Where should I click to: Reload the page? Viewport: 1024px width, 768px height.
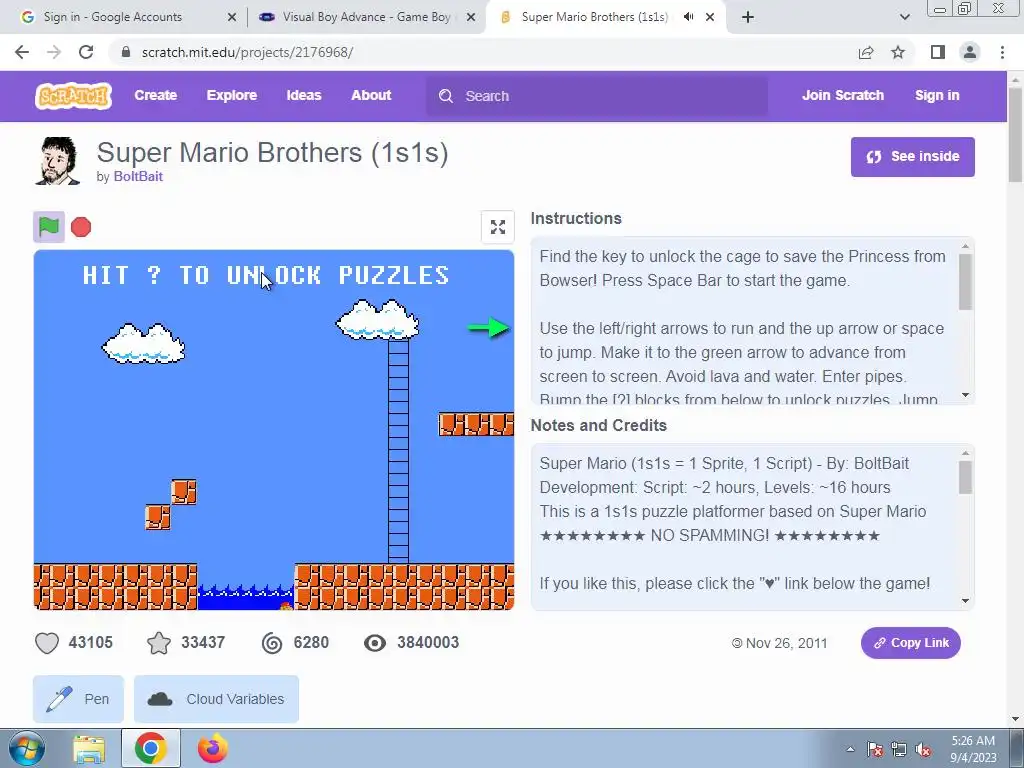(x=86, y=52)
